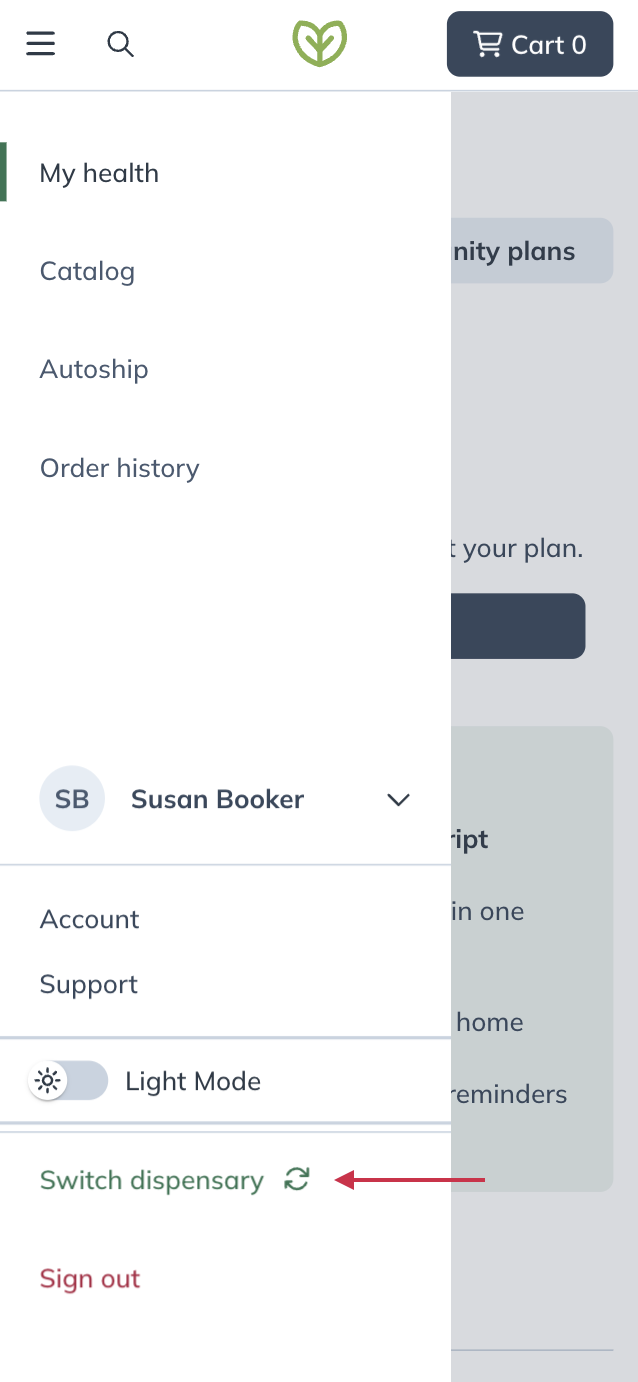Screen dimensions: 638x1382
Task: Click the dimmed community plans tab
Action: tap(531, 251)
